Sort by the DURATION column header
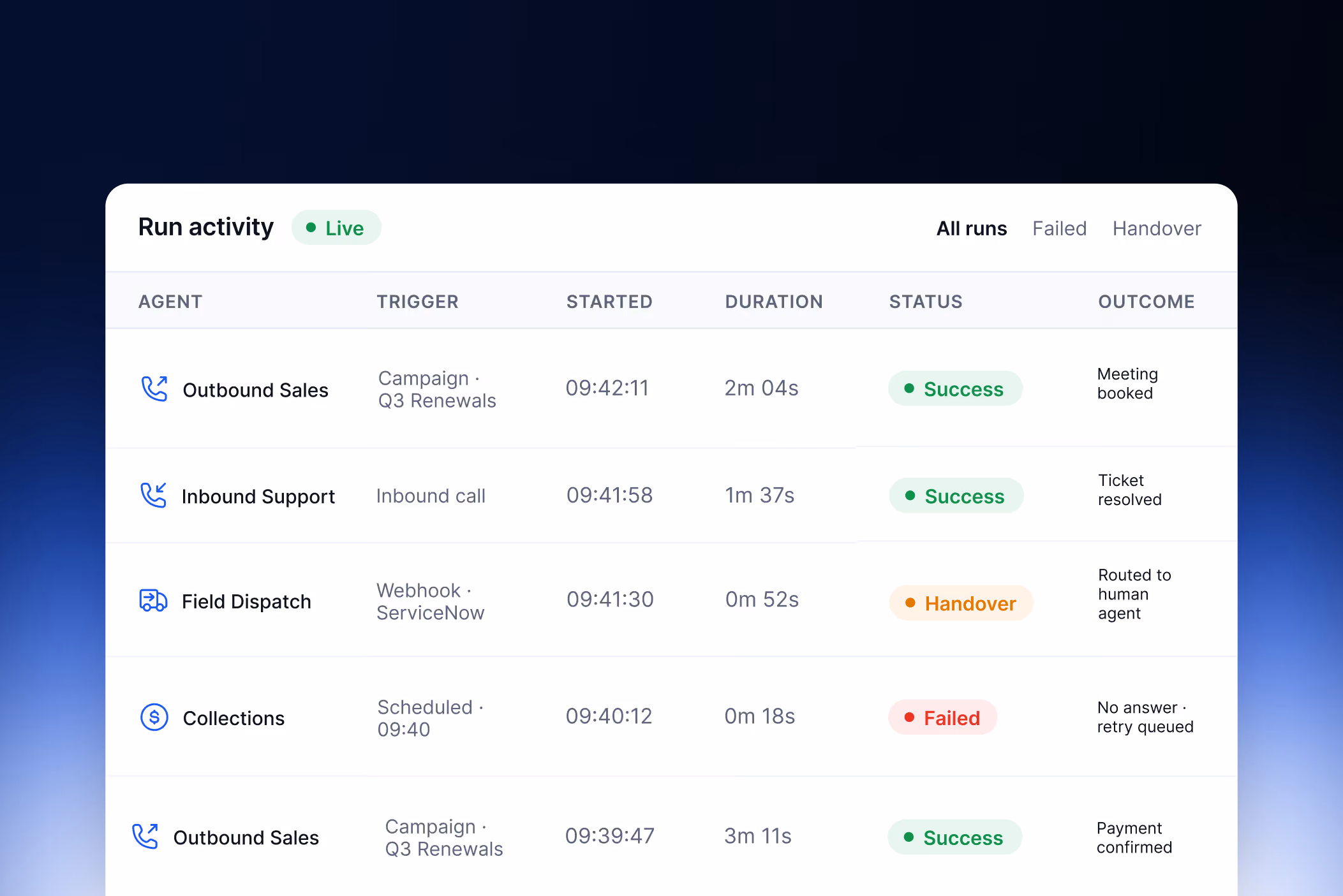Viewport: 1343px width, 896px height. coord(774,302)
